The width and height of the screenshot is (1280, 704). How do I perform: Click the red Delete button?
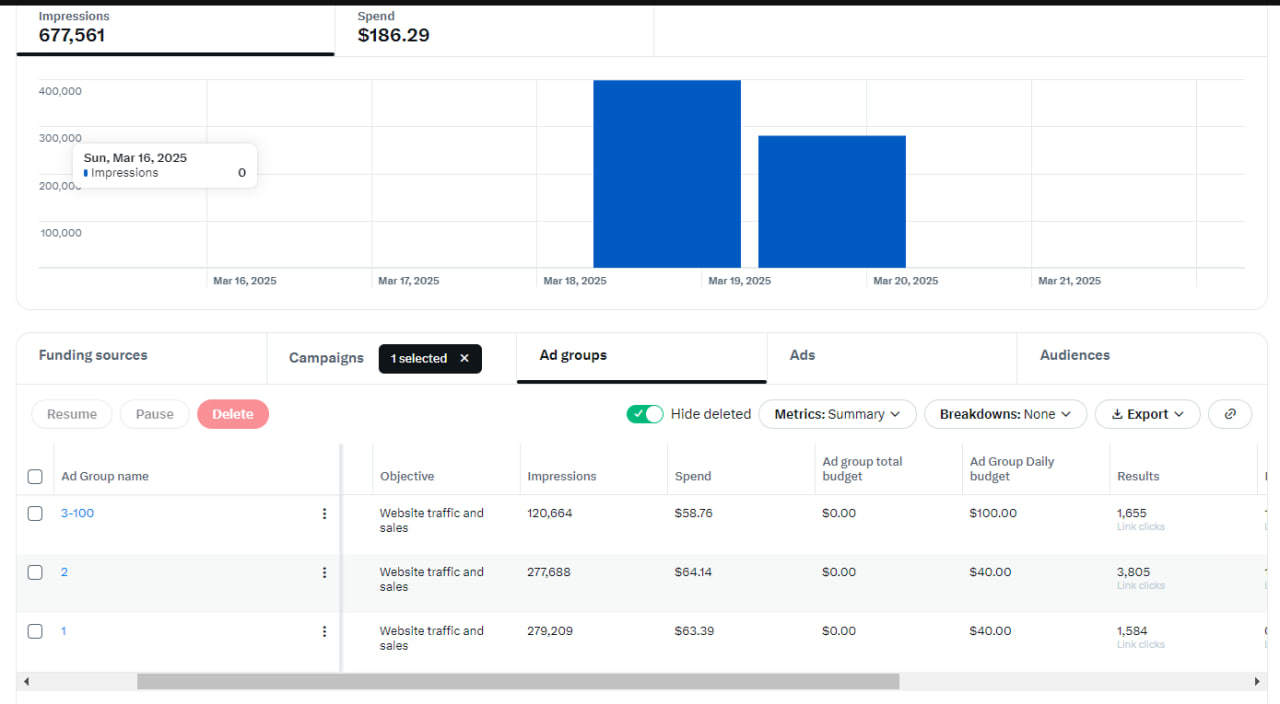233,414
